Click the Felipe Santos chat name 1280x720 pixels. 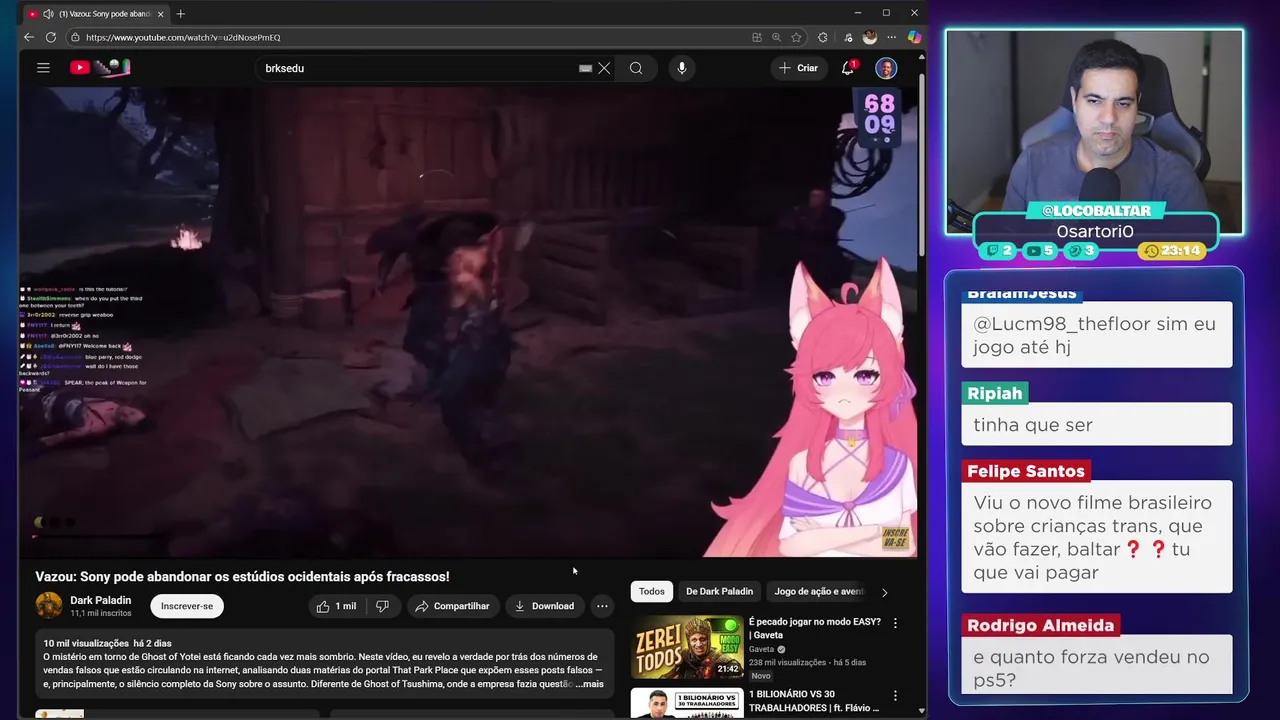tap(1026, 471)
